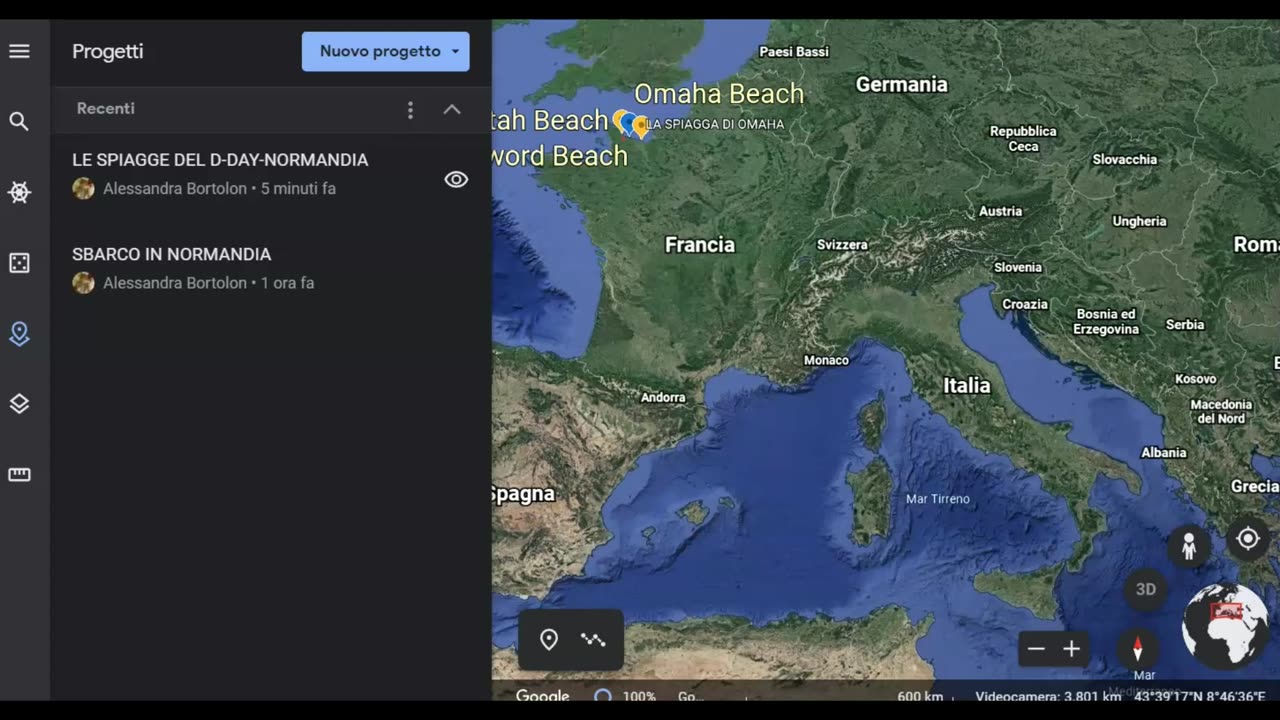Click Macedonia del Nord label

point(1221,412)
